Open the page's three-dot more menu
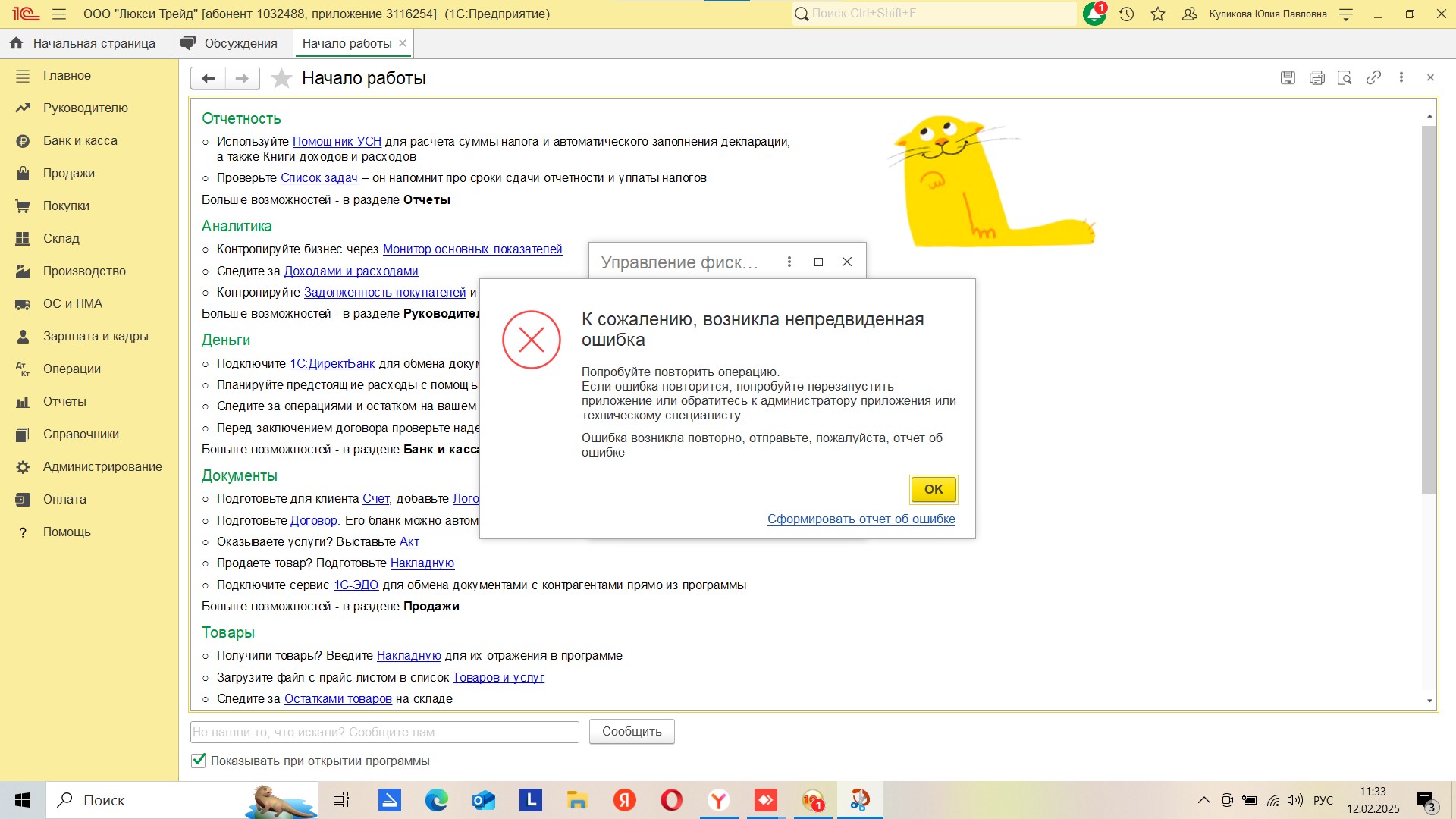The image size is (1456, 819). [x=1401, y=77]
